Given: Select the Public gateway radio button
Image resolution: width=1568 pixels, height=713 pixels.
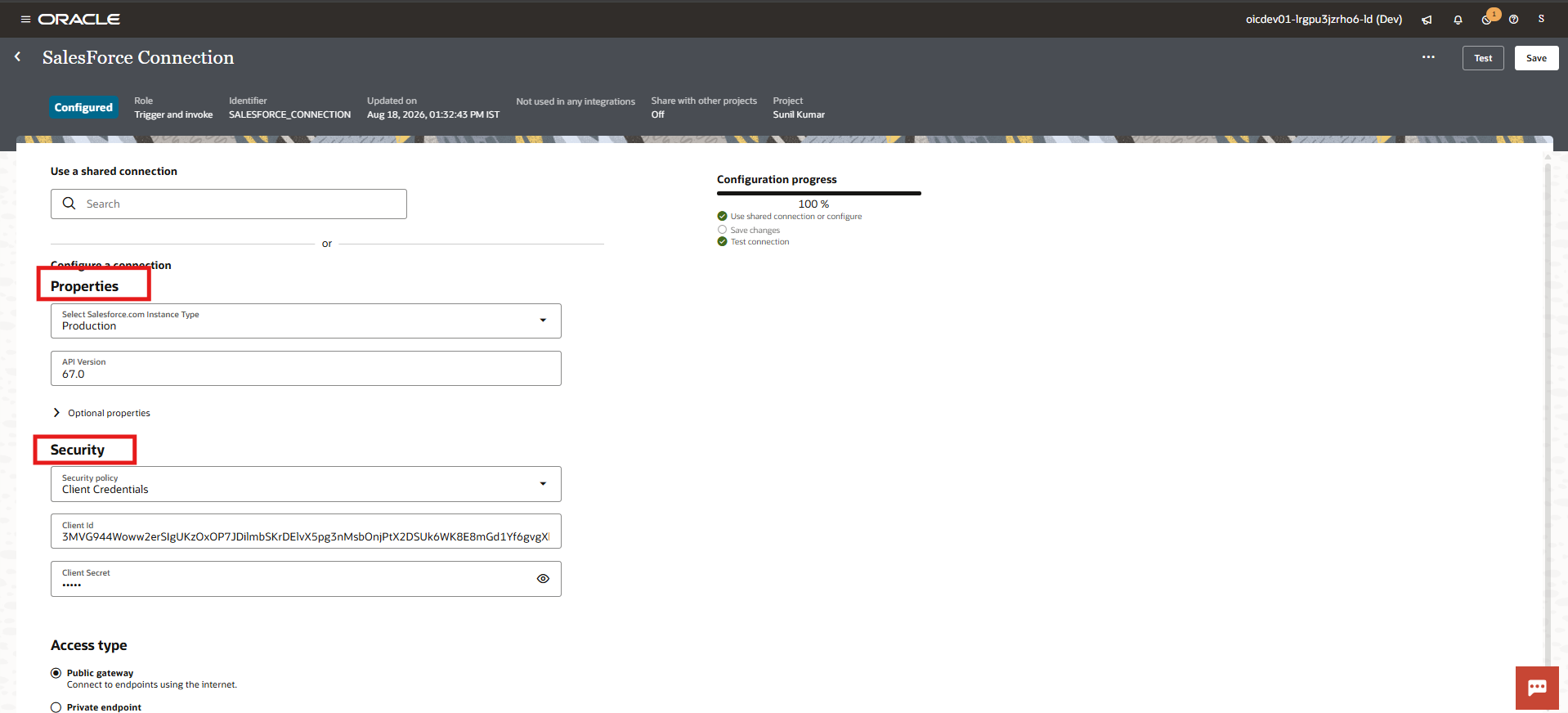Looking at the screenshot, I should click(x=56, y=673).
